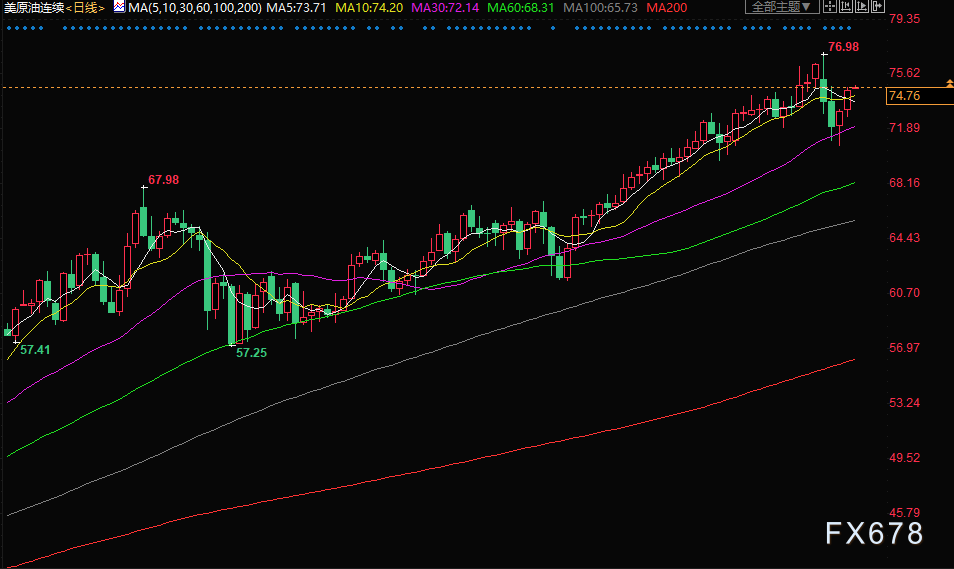Click the MA100:65.73 value

point(601,8)
